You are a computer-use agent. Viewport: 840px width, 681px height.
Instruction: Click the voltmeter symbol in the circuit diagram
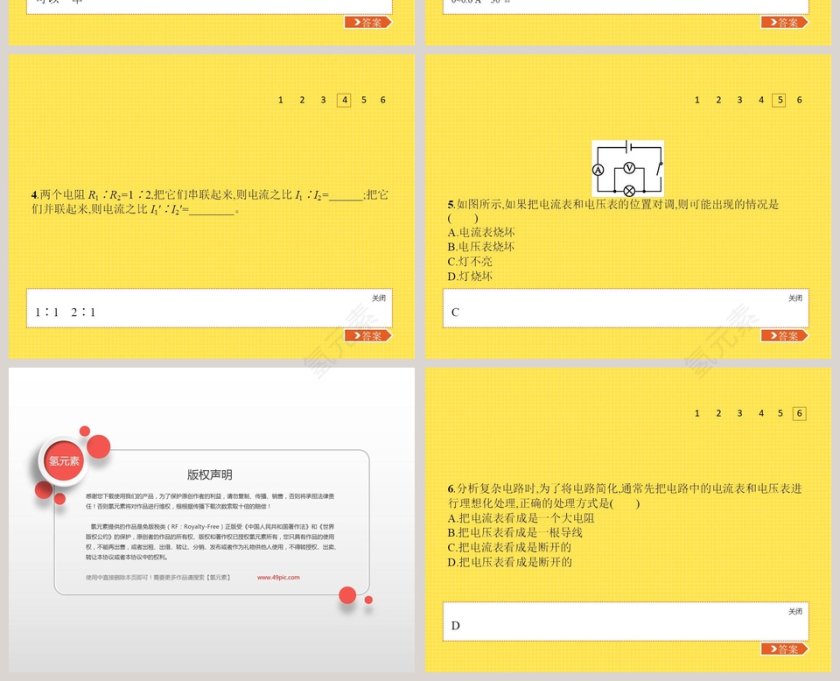click(x=629, y=168)
